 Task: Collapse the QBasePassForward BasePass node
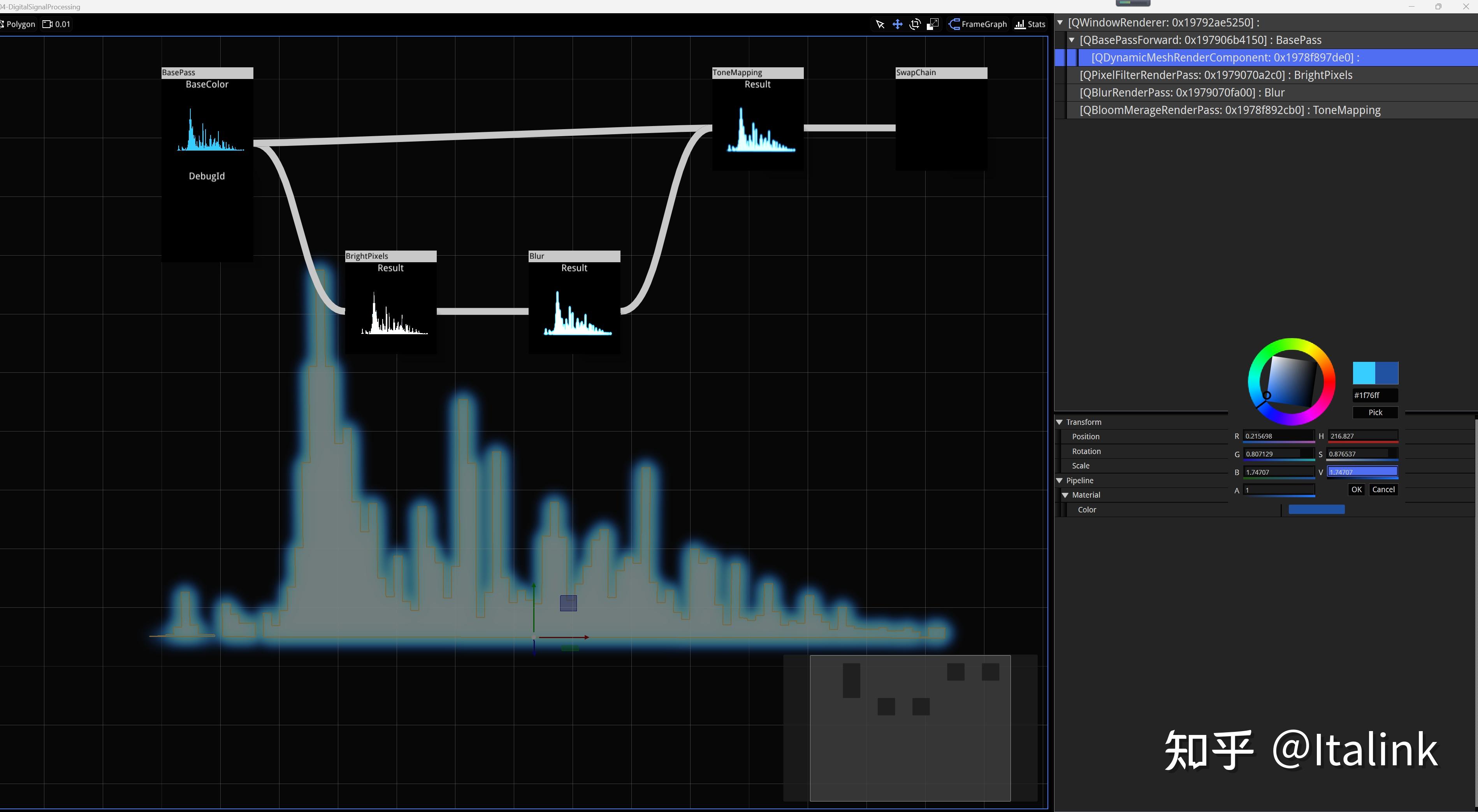coord(1071,40)
